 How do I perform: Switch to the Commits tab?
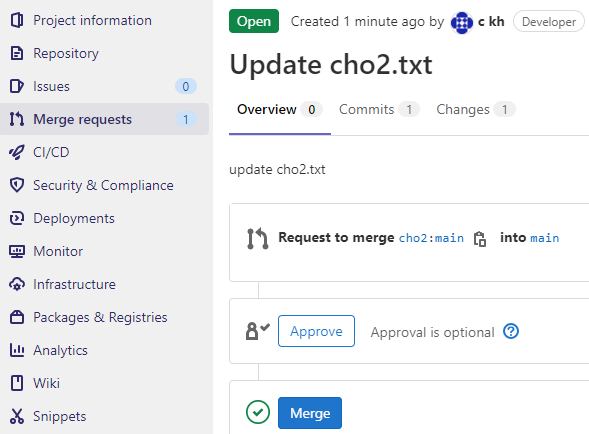(x=379, y=109)
